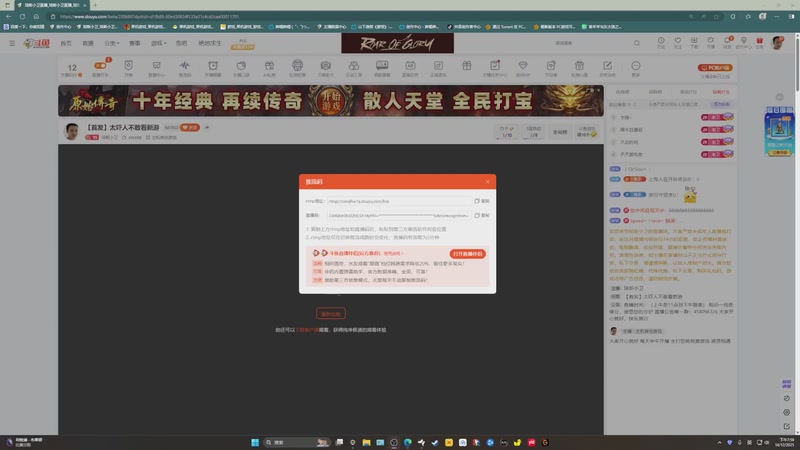The height and width of the screenshot is (450, 800).
Task: Open the Windows Start button on taskbar
Action: tap(255, 442)
